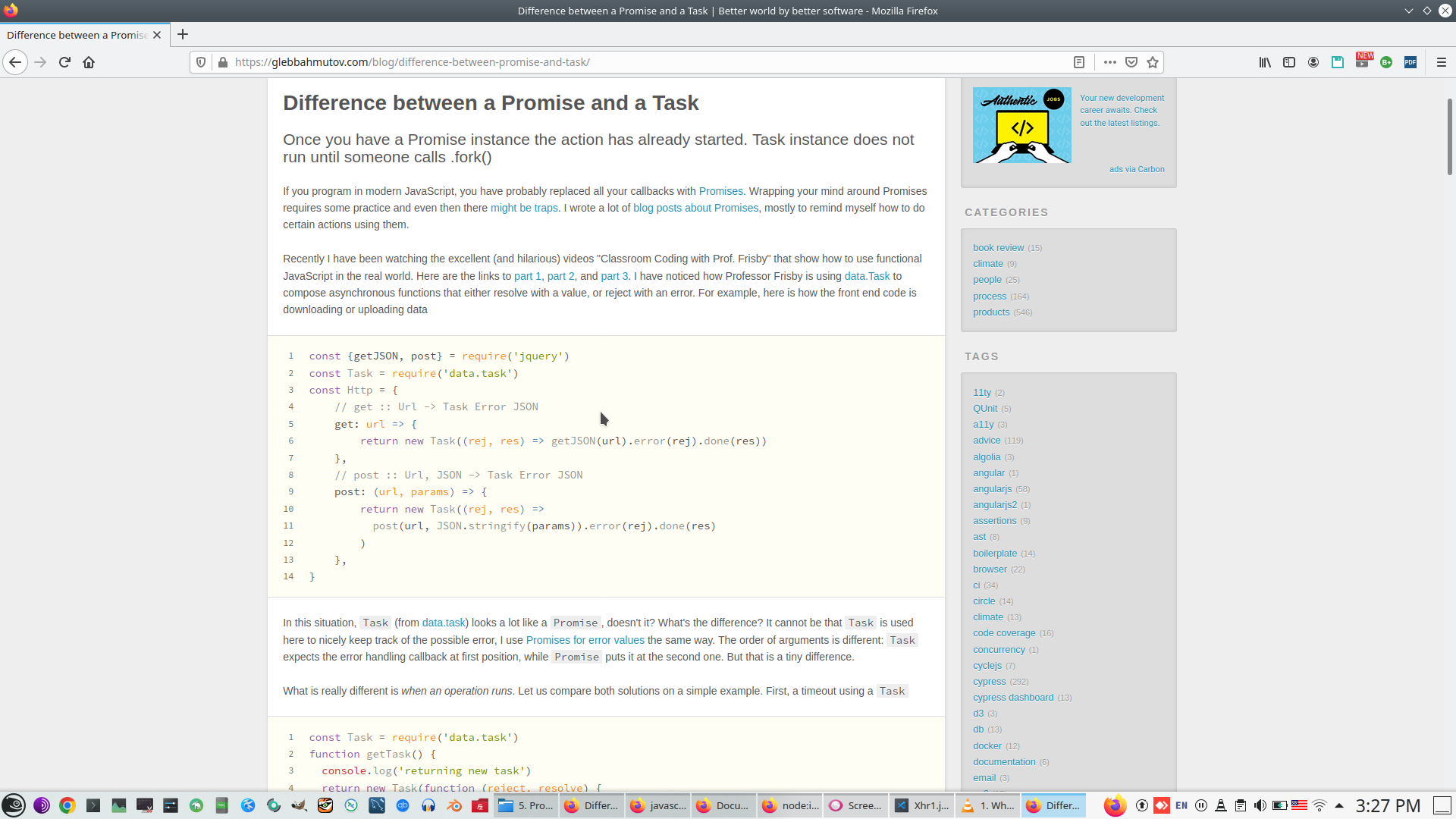Open Firefox account icon
1456x819 pixels.
(1313, 62)
